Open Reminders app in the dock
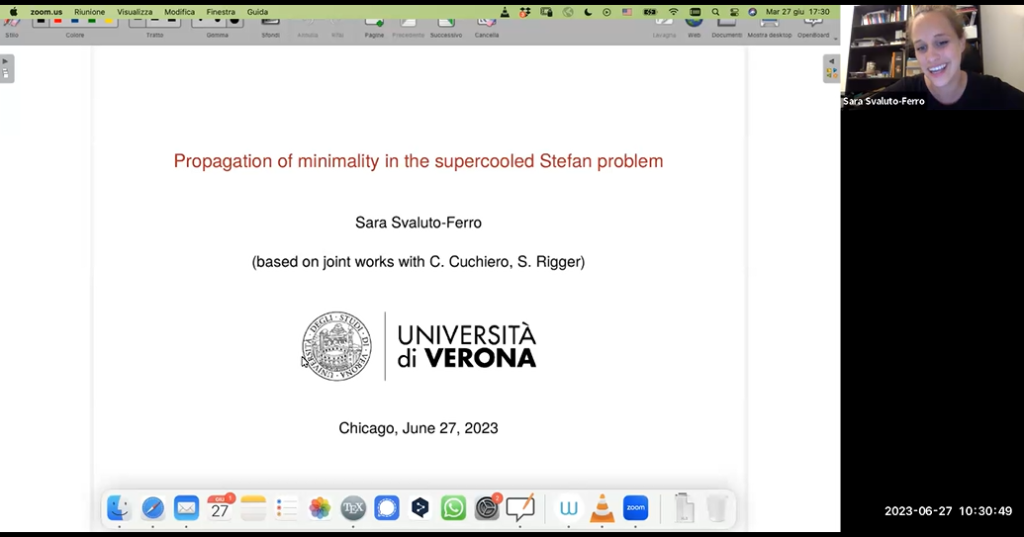The image size is (1024, 537). [x=287, y=508]
